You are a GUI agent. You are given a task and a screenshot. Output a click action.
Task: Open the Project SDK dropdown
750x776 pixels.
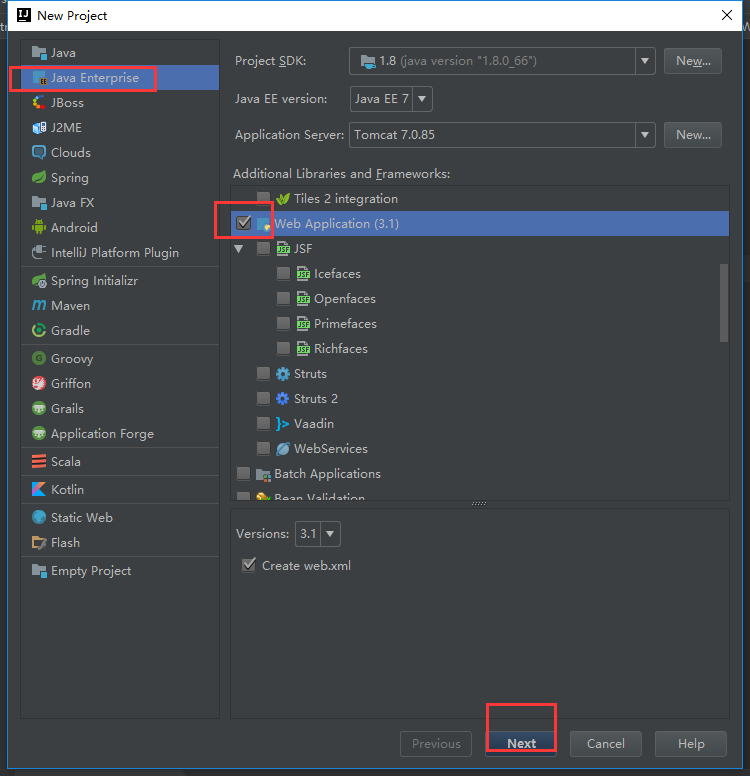coord(645,61)
